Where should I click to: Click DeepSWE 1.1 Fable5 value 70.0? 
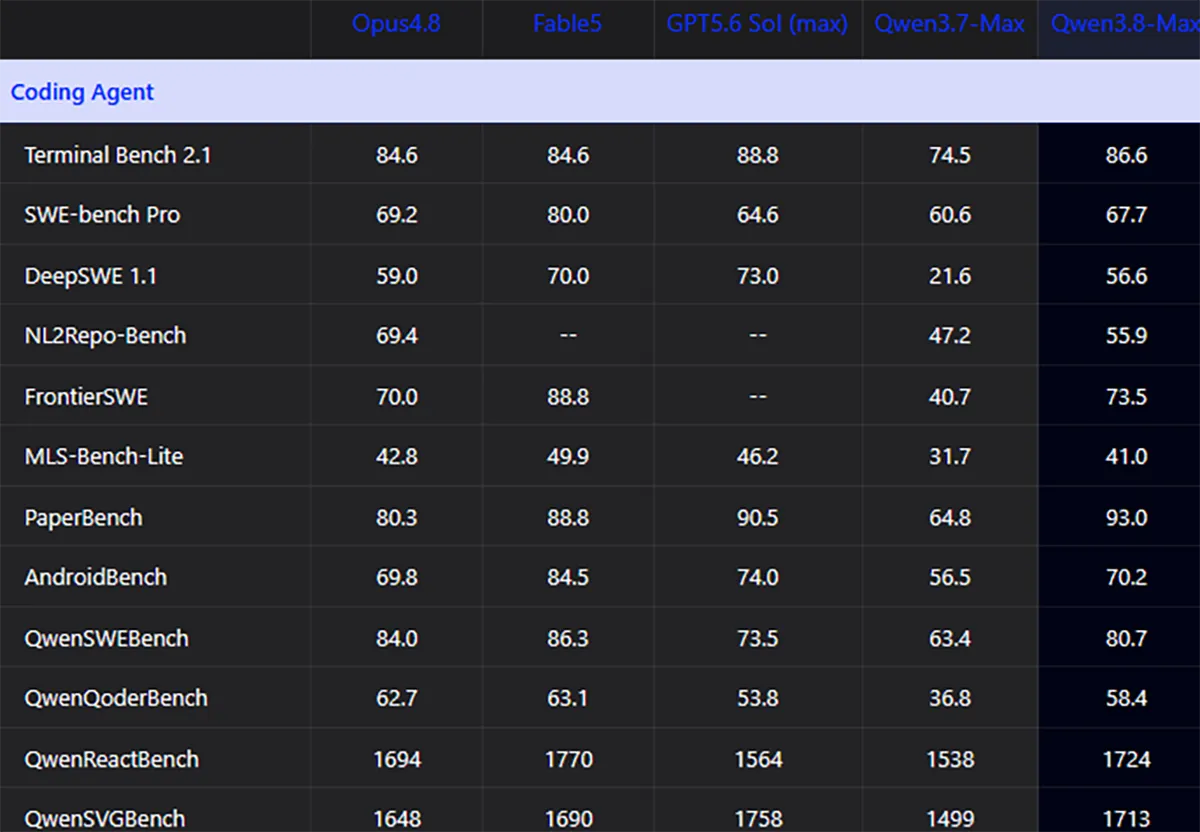(x=568, y=276)
